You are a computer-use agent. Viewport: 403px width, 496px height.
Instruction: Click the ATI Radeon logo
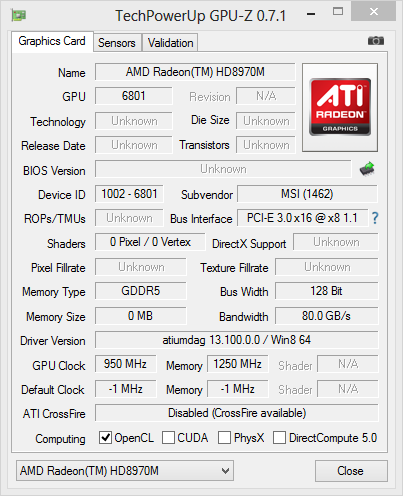click(340, 107)
